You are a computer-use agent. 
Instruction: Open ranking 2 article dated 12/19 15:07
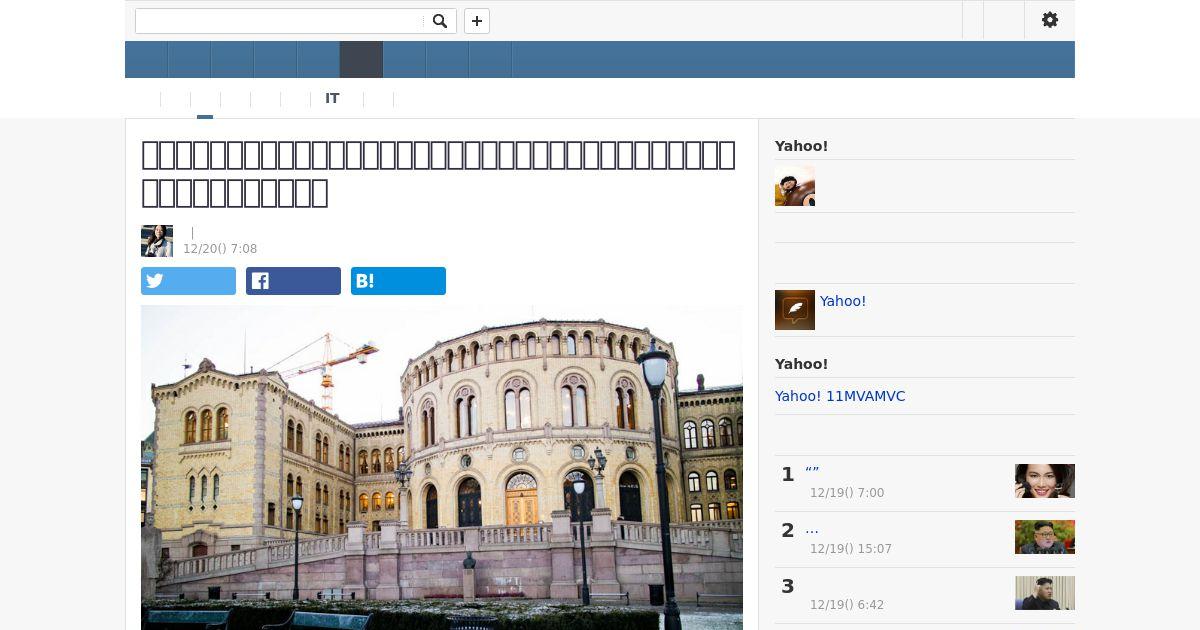pyautogui.click(x=812, y=529)
